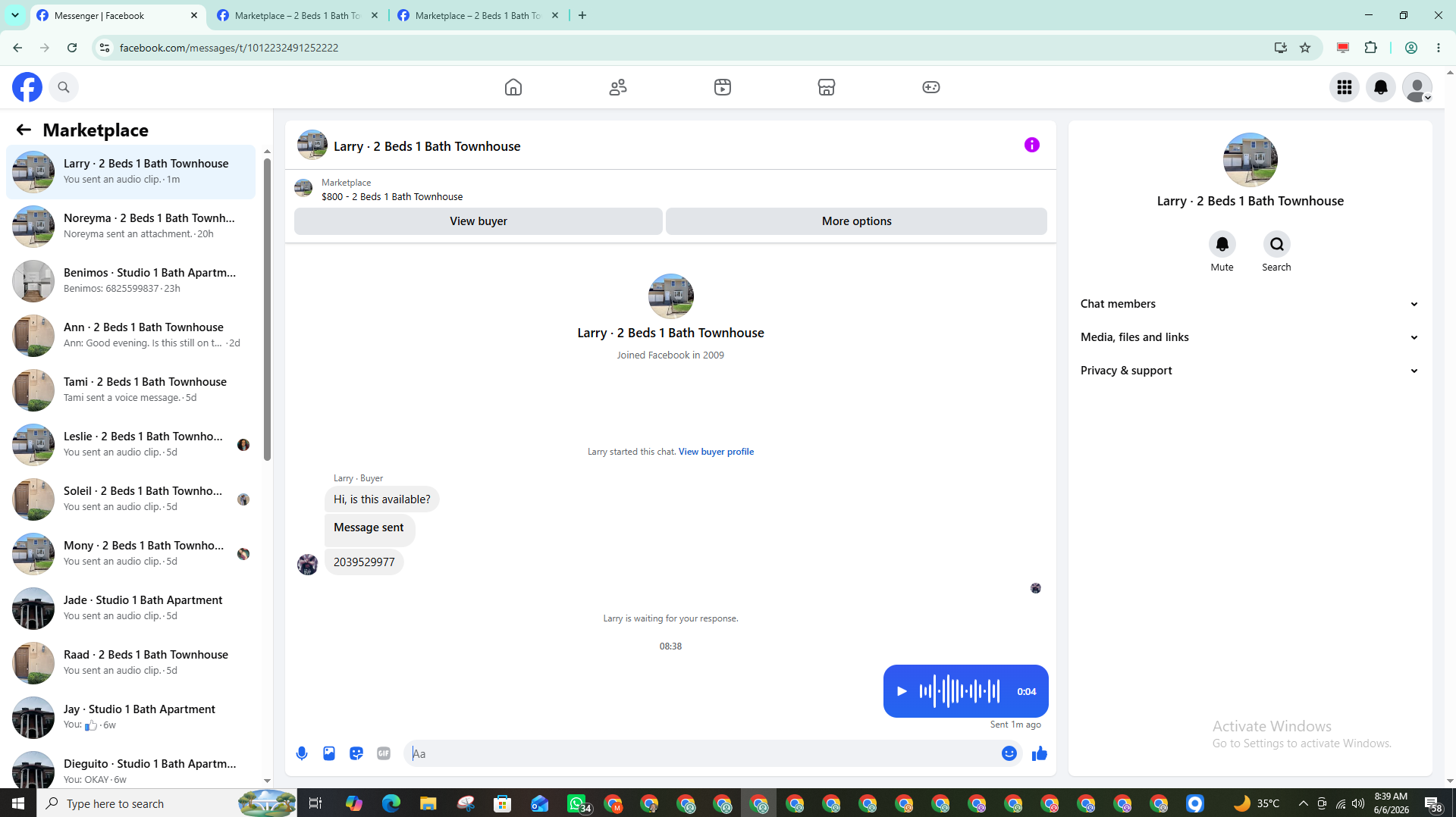Click the message input field Aa
Image resolution: width=1456 pixels, height=817 pixels.
(x=701, y=753)
